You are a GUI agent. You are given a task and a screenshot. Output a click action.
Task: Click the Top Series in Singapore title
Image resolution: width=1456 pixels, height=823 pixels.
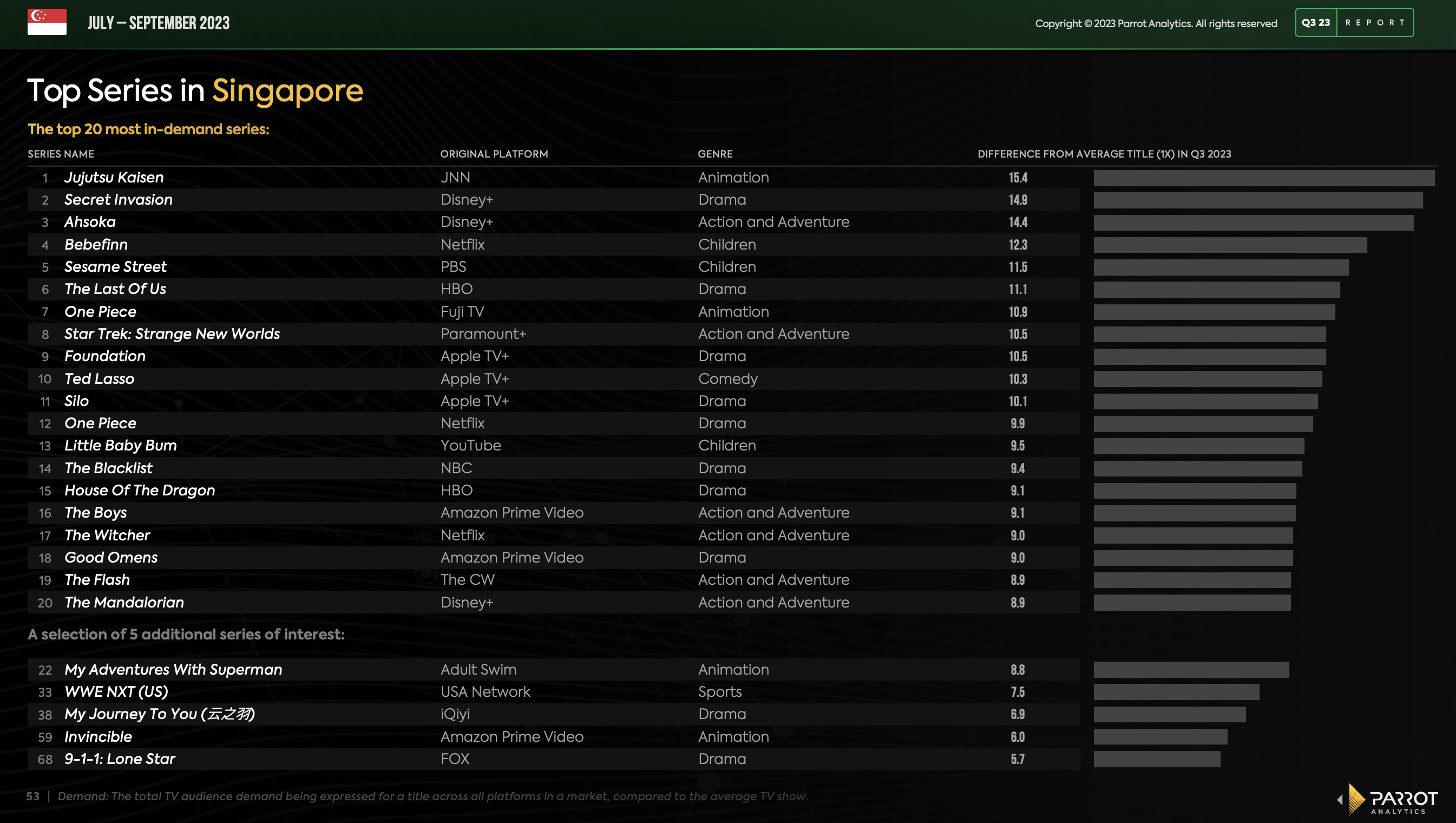pyautogui.click(x=195, y=90)
